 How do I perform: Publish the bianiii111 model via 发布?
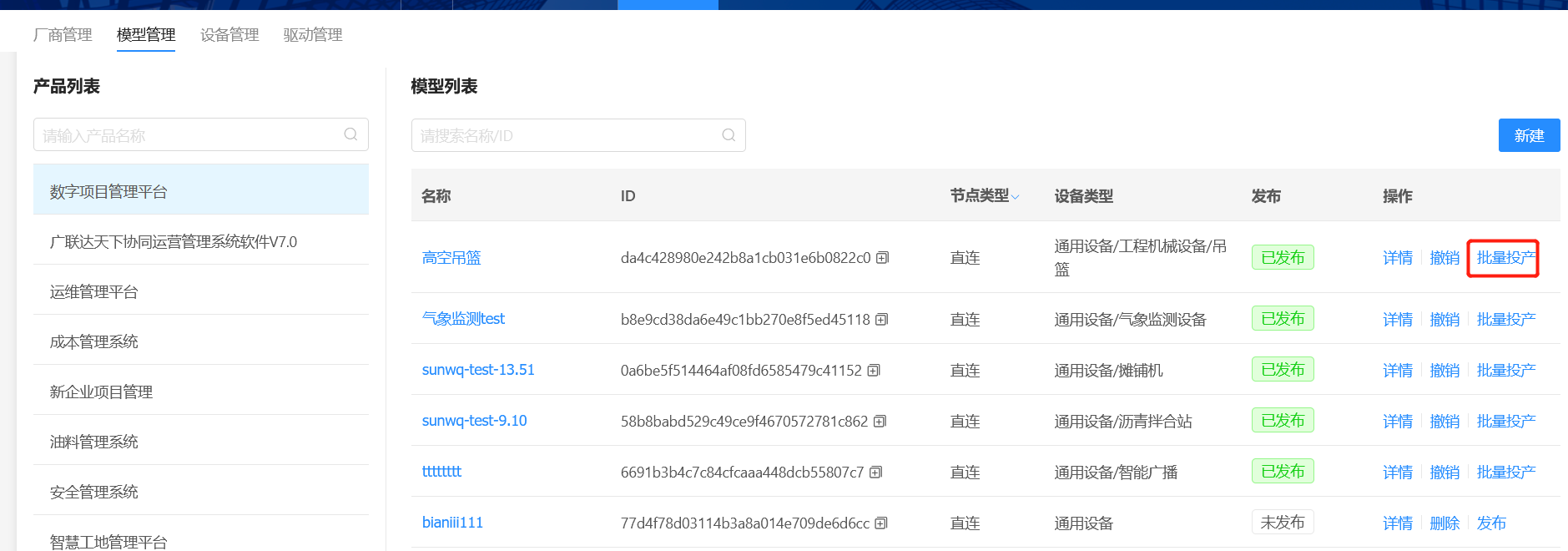(x=1491, y=523)
